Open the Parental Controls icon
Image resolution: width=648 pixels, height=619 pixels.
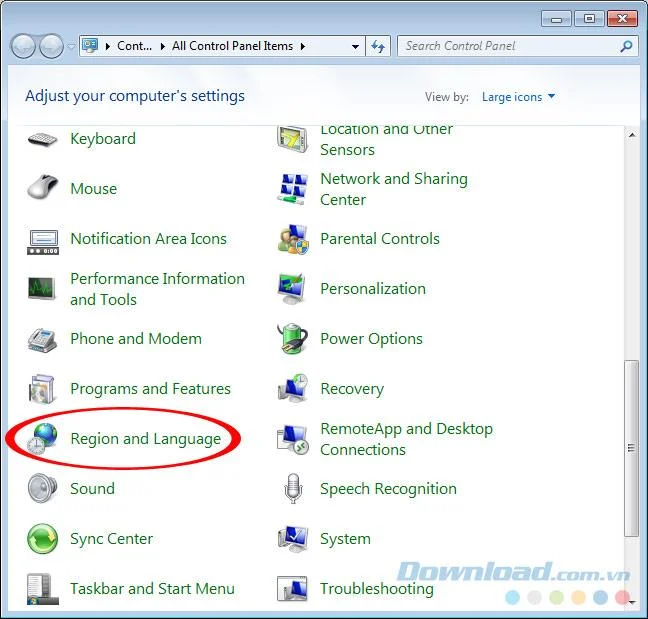click(293, 239)
